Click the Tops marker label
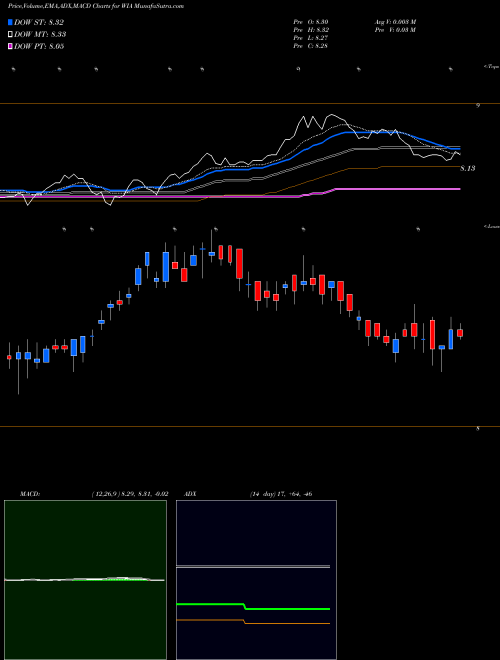 pos(492,66)
